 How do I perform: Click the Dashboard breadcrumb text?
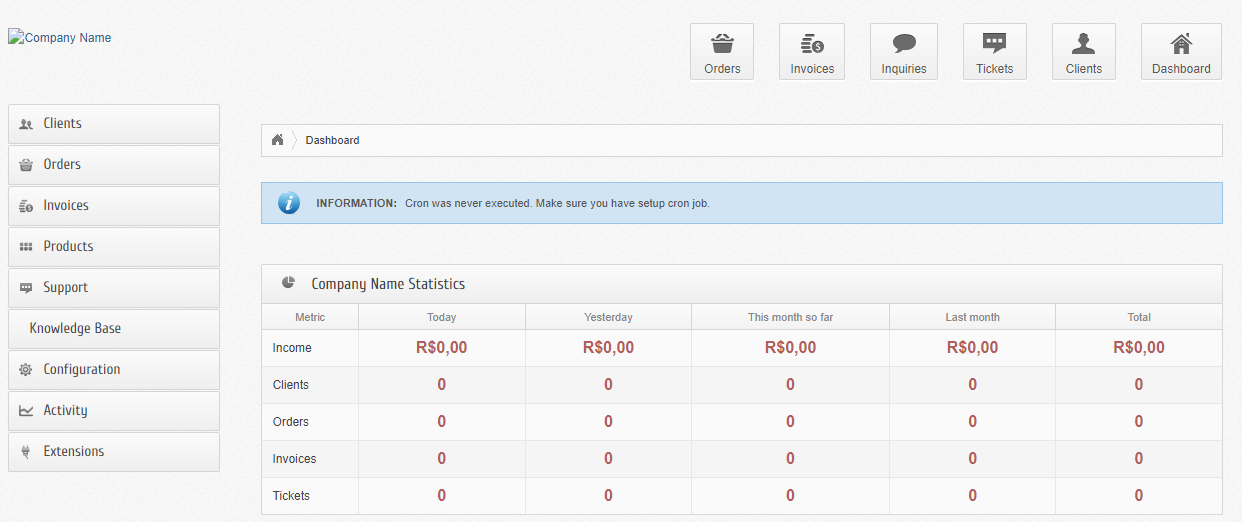[332, 140]
